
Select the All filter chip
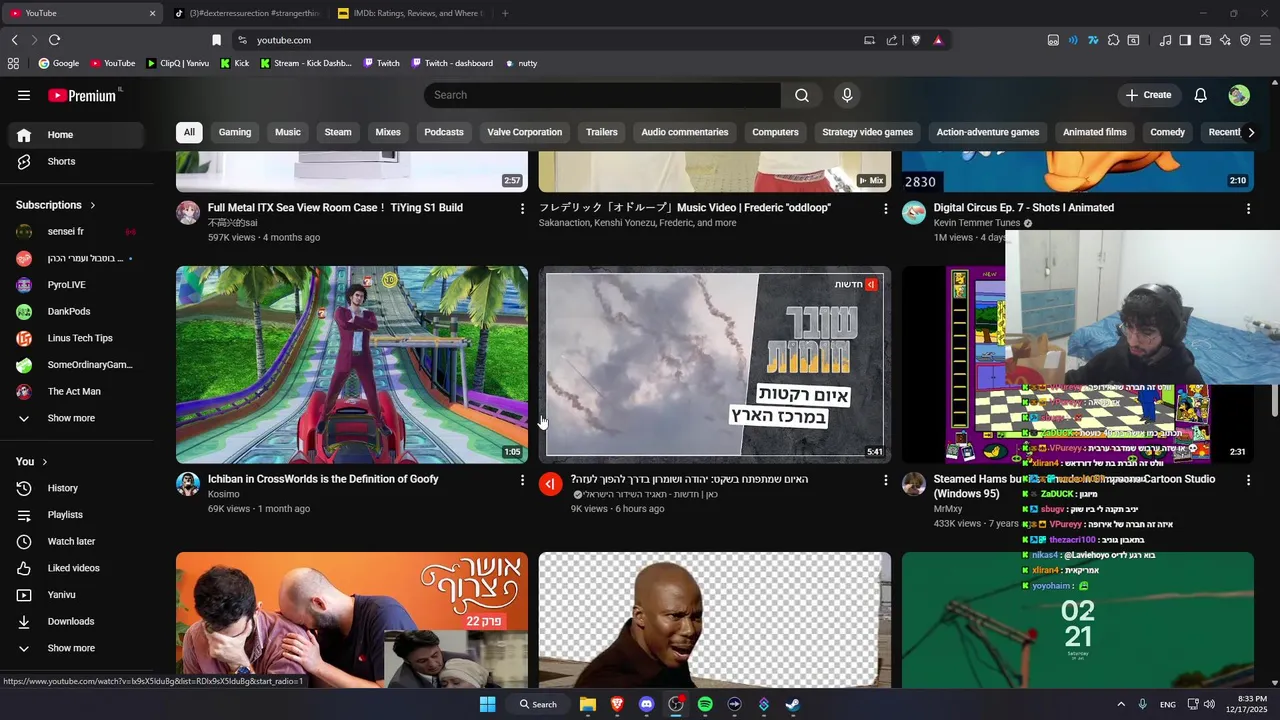[x=189, y=132]
